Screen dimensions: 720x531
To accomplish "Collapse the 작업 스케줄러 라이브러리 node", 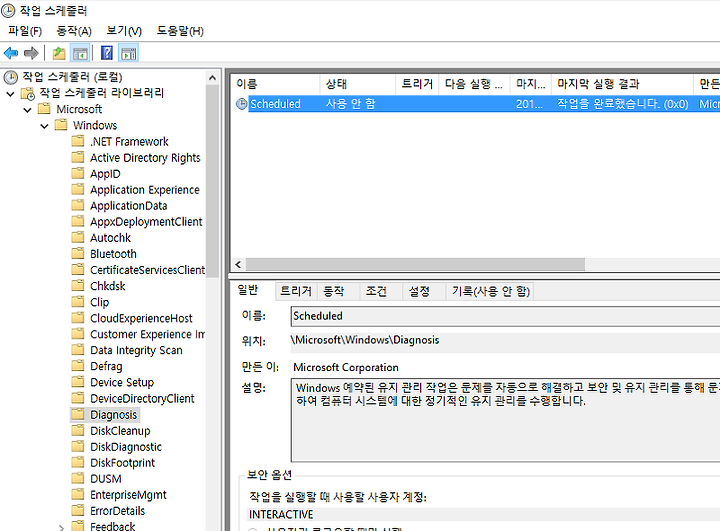I will [x=11, y=94].
